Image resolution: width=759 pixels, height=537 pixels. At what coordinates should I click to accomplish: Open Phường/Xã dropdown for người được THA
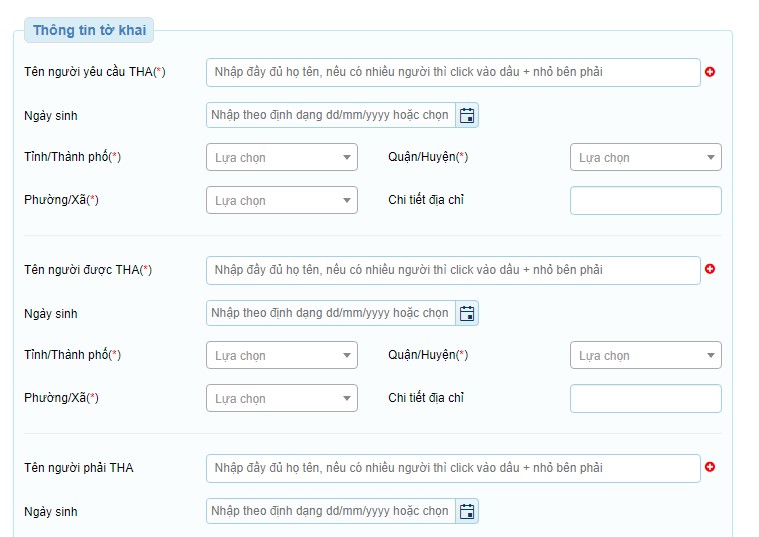point(281,399)
